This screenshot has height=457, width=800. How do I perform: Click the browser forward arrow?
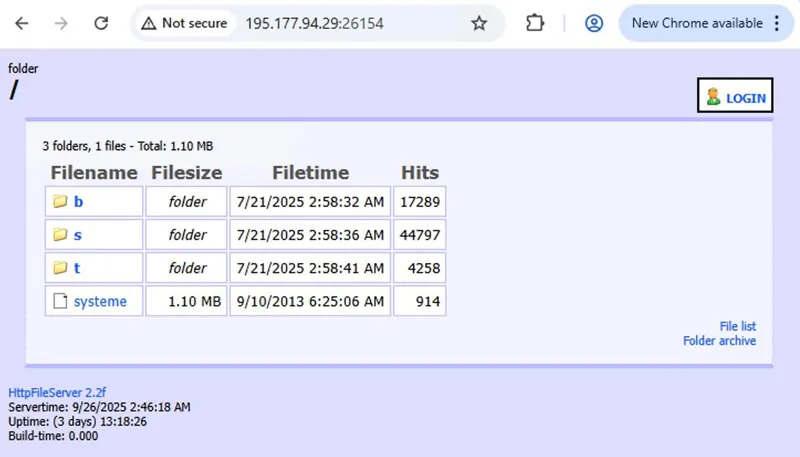61,23
